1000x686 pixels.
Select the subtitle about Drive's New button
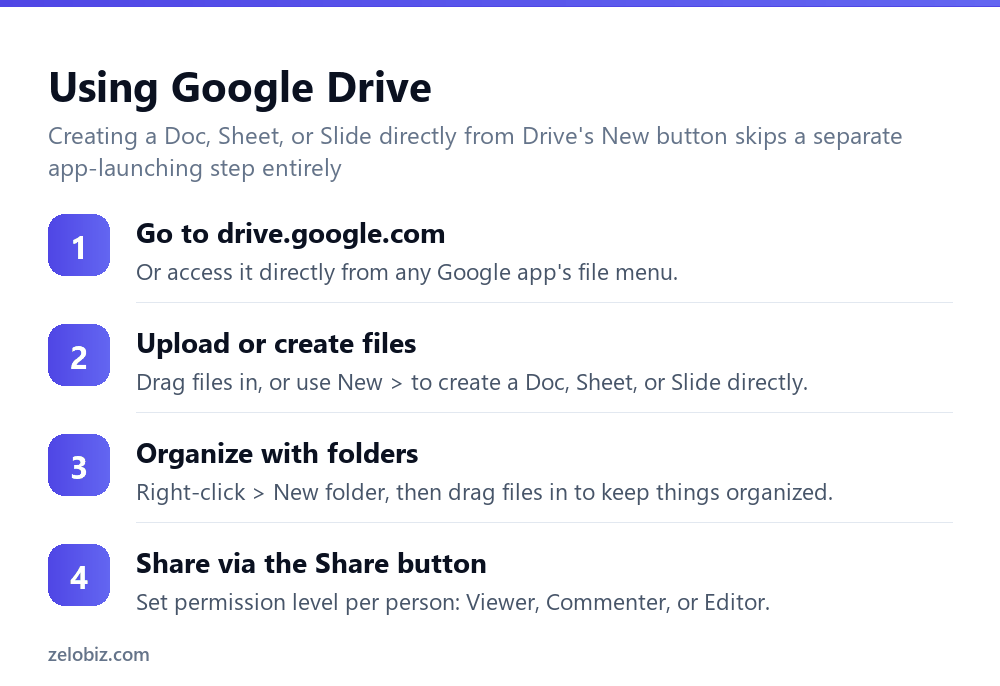click(475, 152)
